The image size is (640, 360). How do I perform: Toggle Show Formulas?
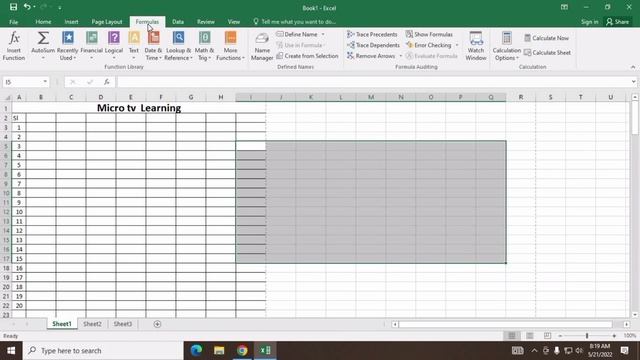(x=429, y=34)
